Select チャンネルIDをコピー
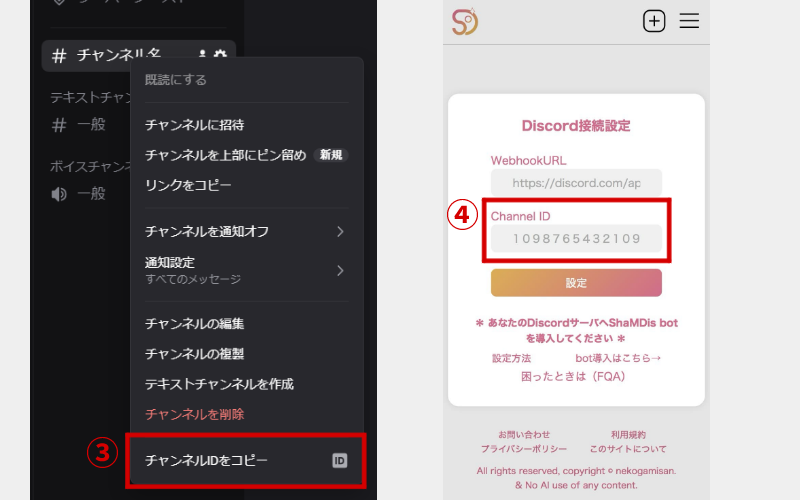The width and height of the screenshot is (800, 500). coord(206,460)
